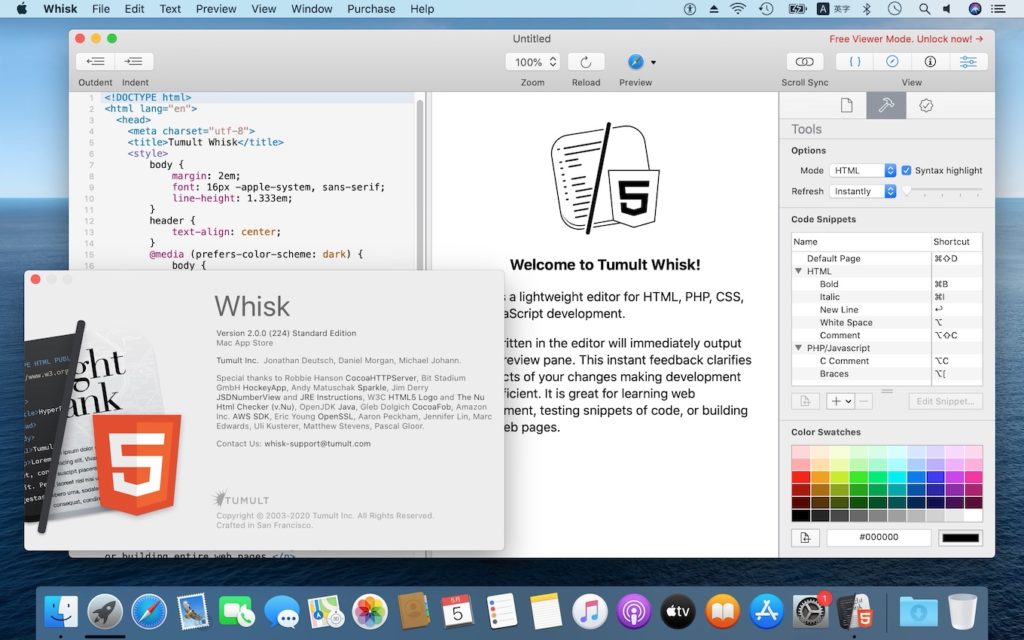Screen dimensions: 1024x640
Task: Switch to the document page tab icon
Action: [x=846, y=105]
